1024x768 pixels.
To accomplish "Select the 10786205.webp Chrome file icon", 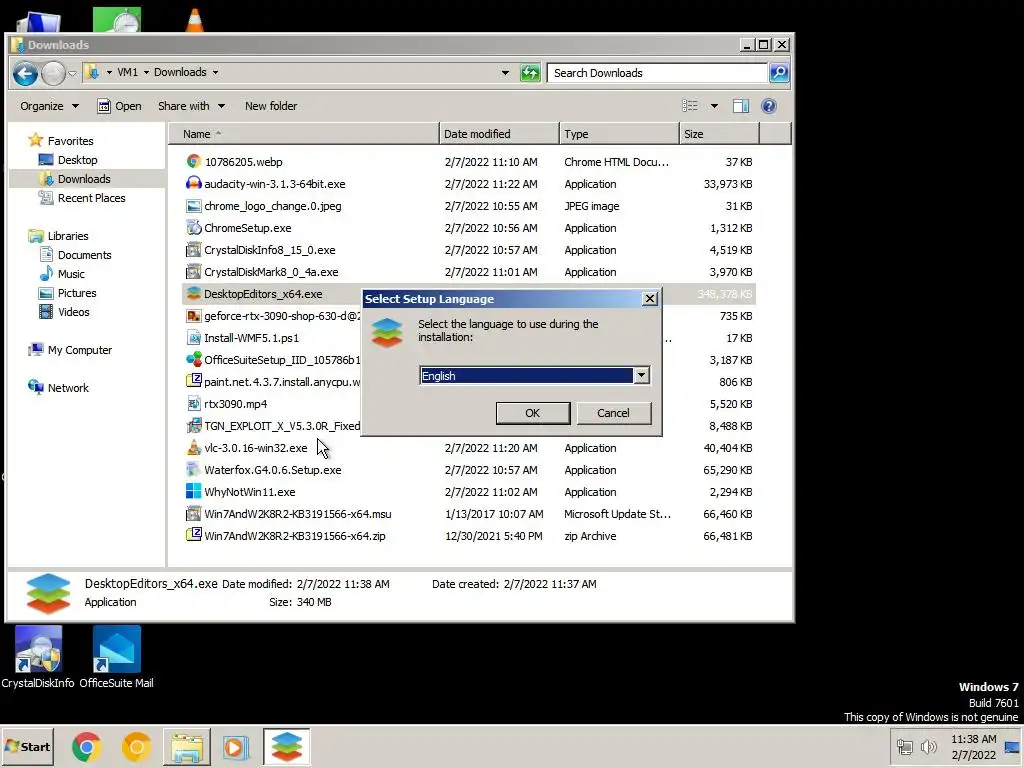I will pyautogui.click(x=193, y=161).
